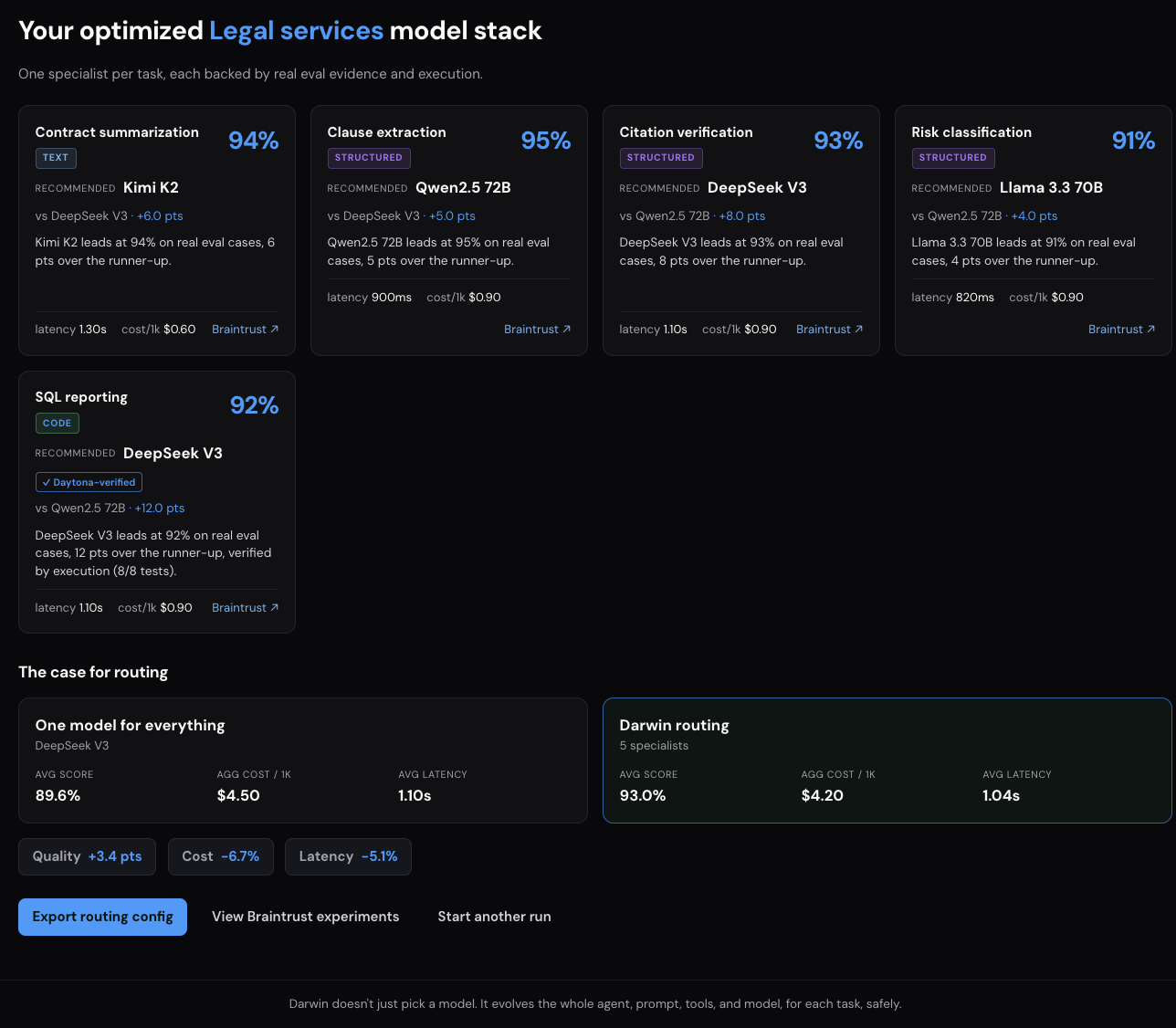Click the Daytona-verified badge
This screenshot has height=1028, width=1176.
click(x=89, y=482)
